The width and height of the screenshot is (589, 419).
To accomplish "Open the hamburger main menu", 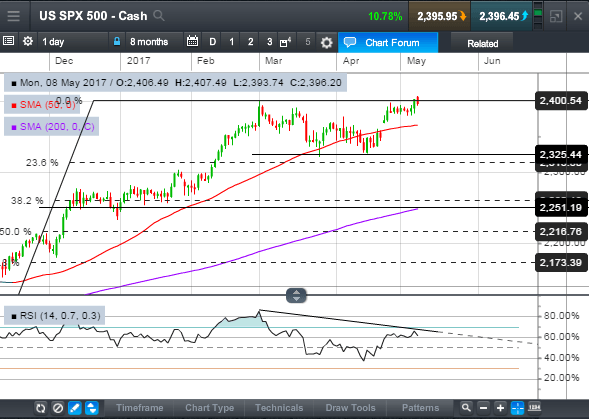I will tap(14, 16).
